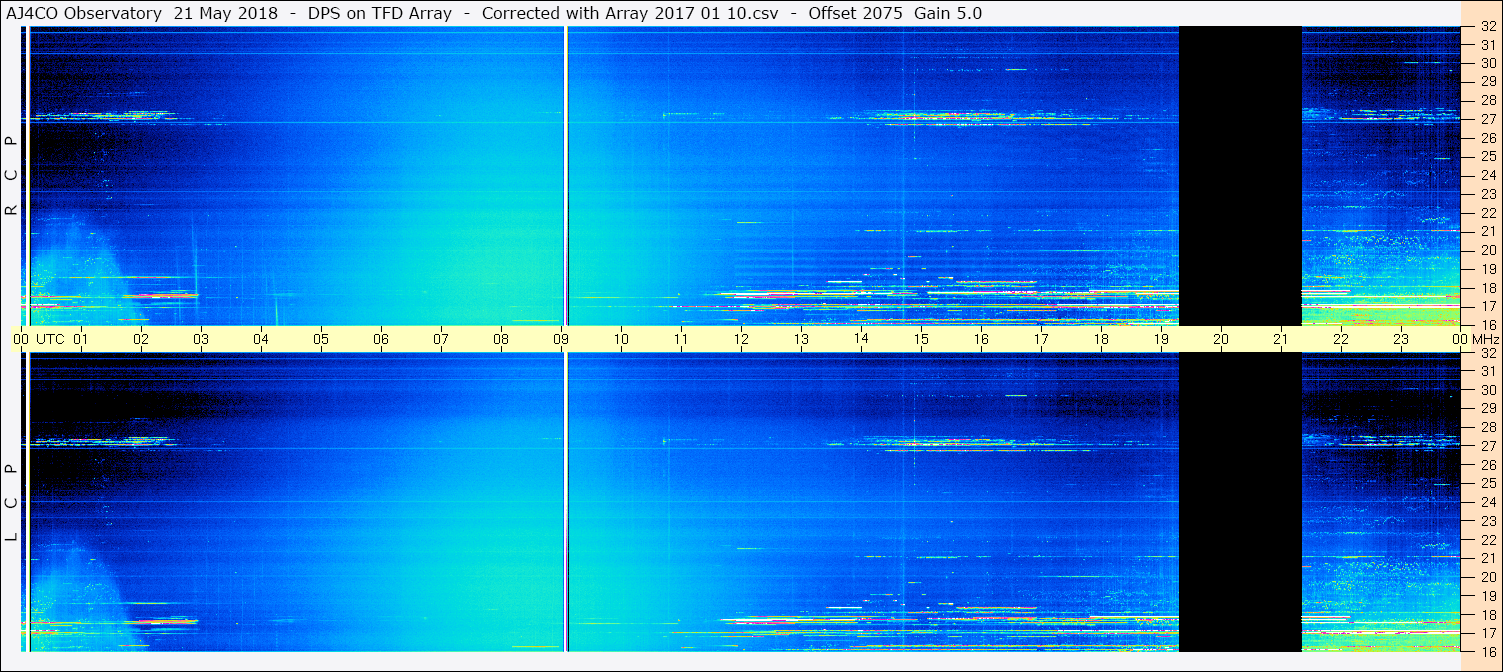Click the 21 hour label on the time axis
Screen dimensions: 1503x672
click(1281, 339)
